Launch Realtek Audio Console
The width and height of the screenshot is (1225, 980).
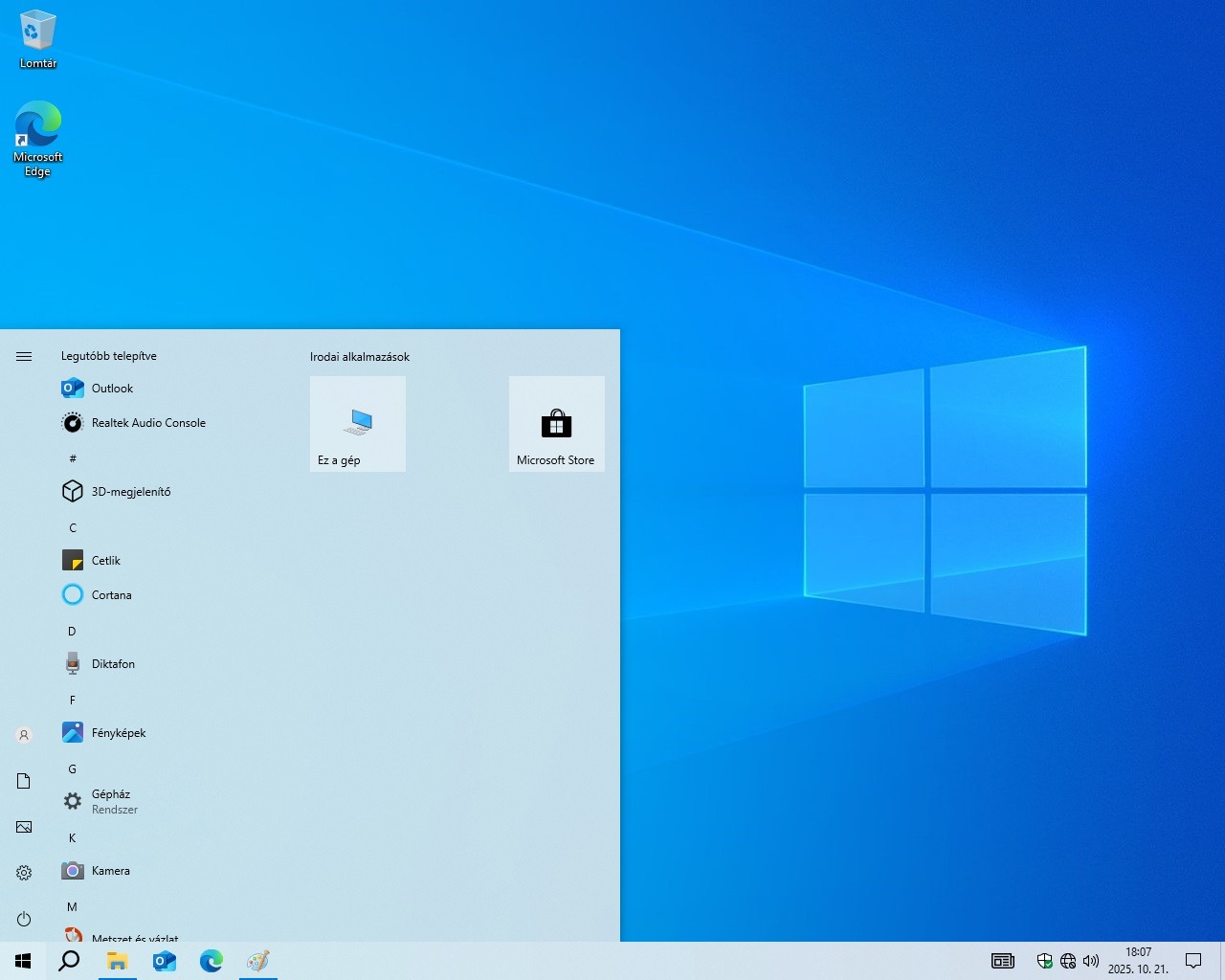click(x=147, y=423)
